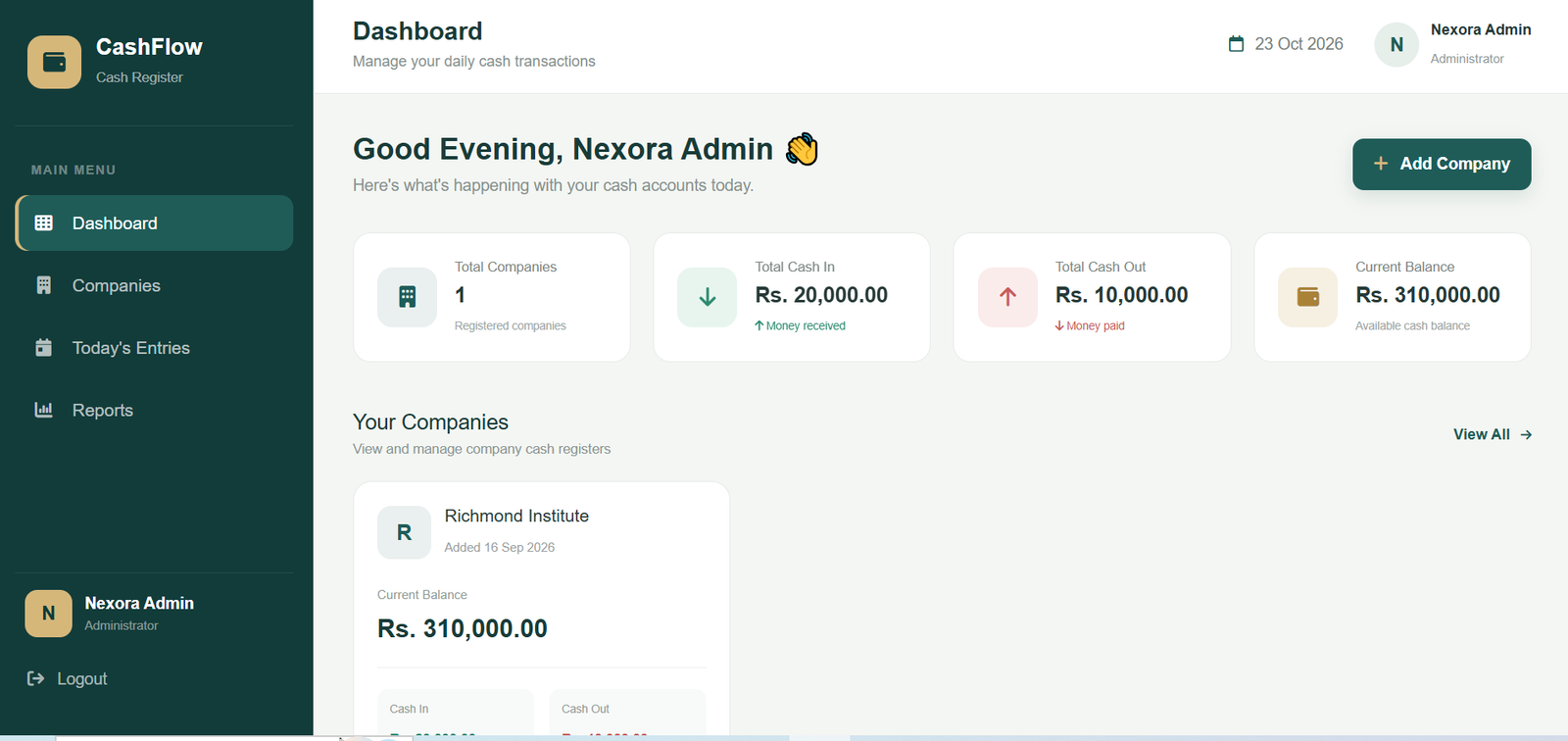Viewport: 1568px width, 741px height.
Task: Click the Reports bar chart icon
Action: tap(44, 410)
